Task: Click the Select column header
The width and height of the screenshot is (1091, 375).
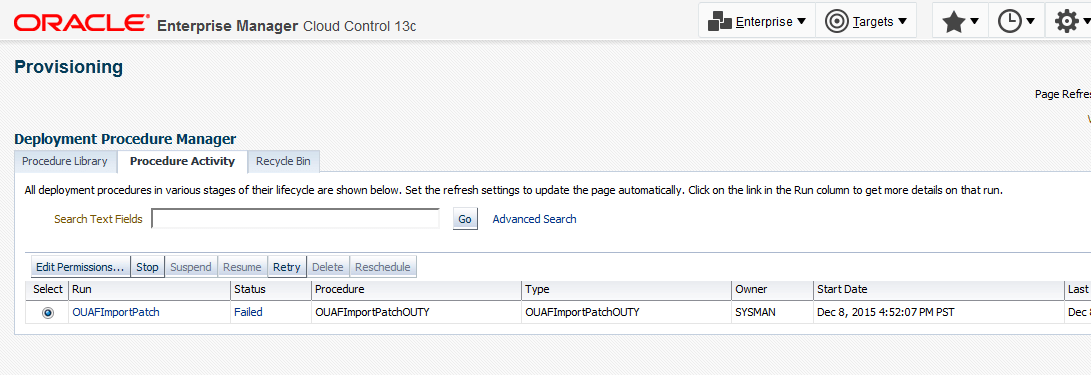Action: click(x=48, y=289)
